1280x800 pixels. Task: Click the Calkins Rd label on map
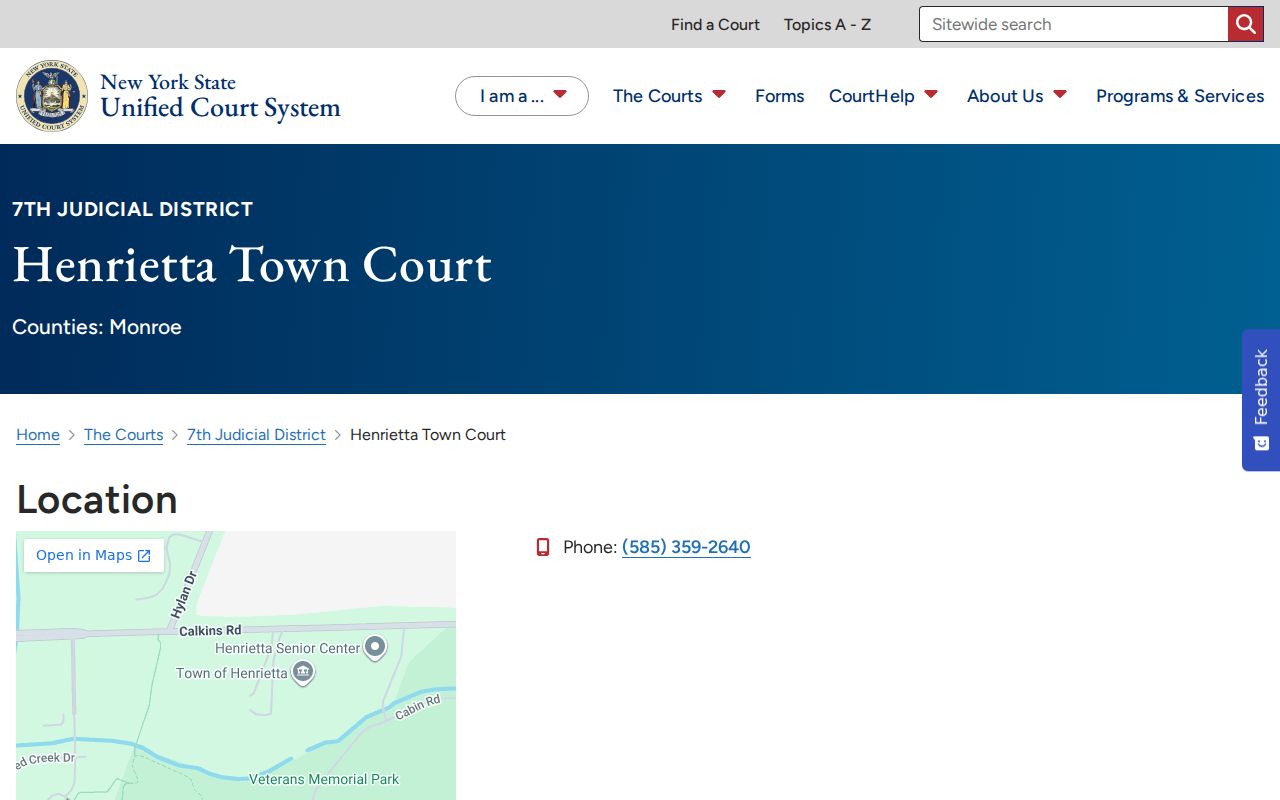click(210, 631)
